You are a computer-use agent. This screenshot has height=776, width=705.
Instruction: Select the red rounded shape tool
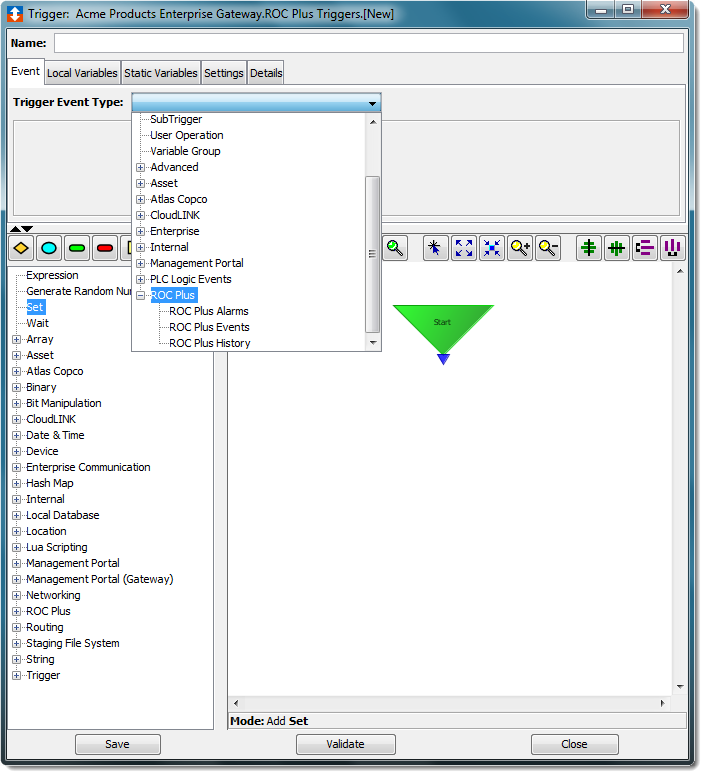[105, 248]
